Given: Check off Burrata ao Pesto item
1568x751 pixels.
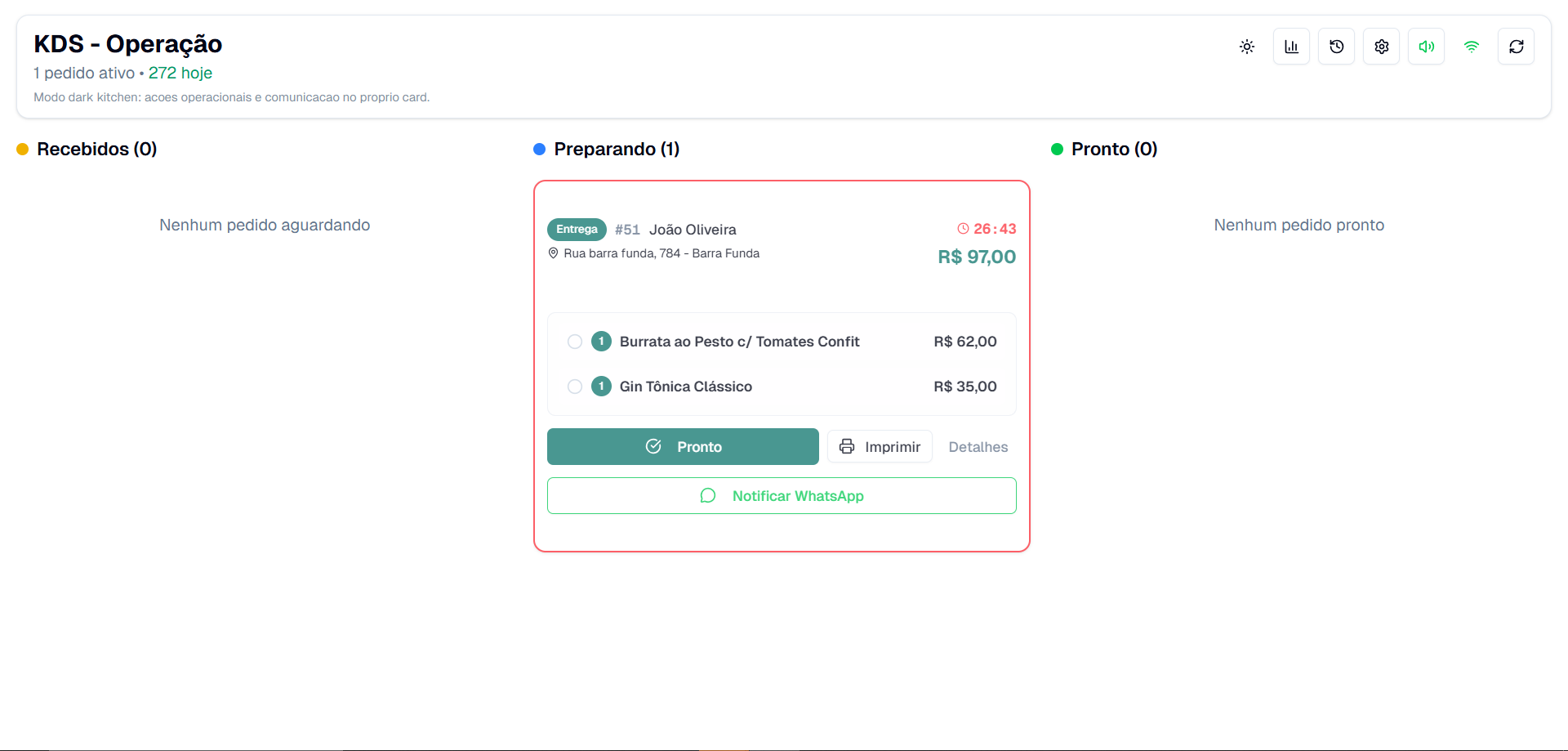Looking at the screenshot, I should (x=575, y=342).
